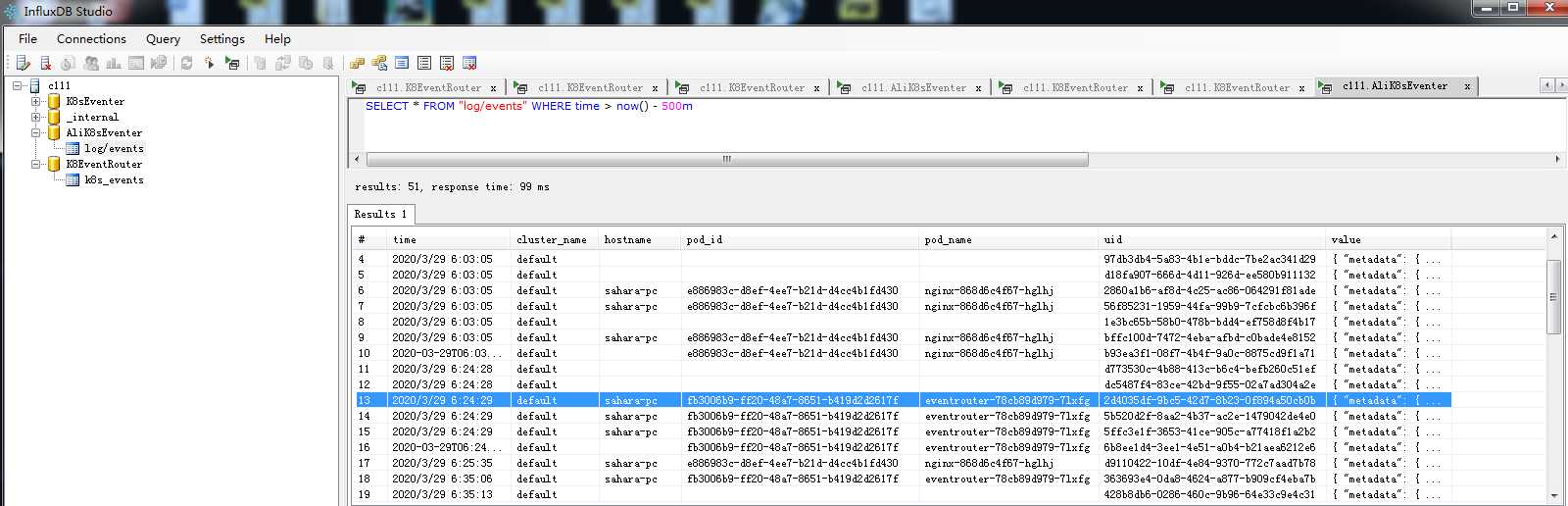Open the Query menu

pos(163,38)
